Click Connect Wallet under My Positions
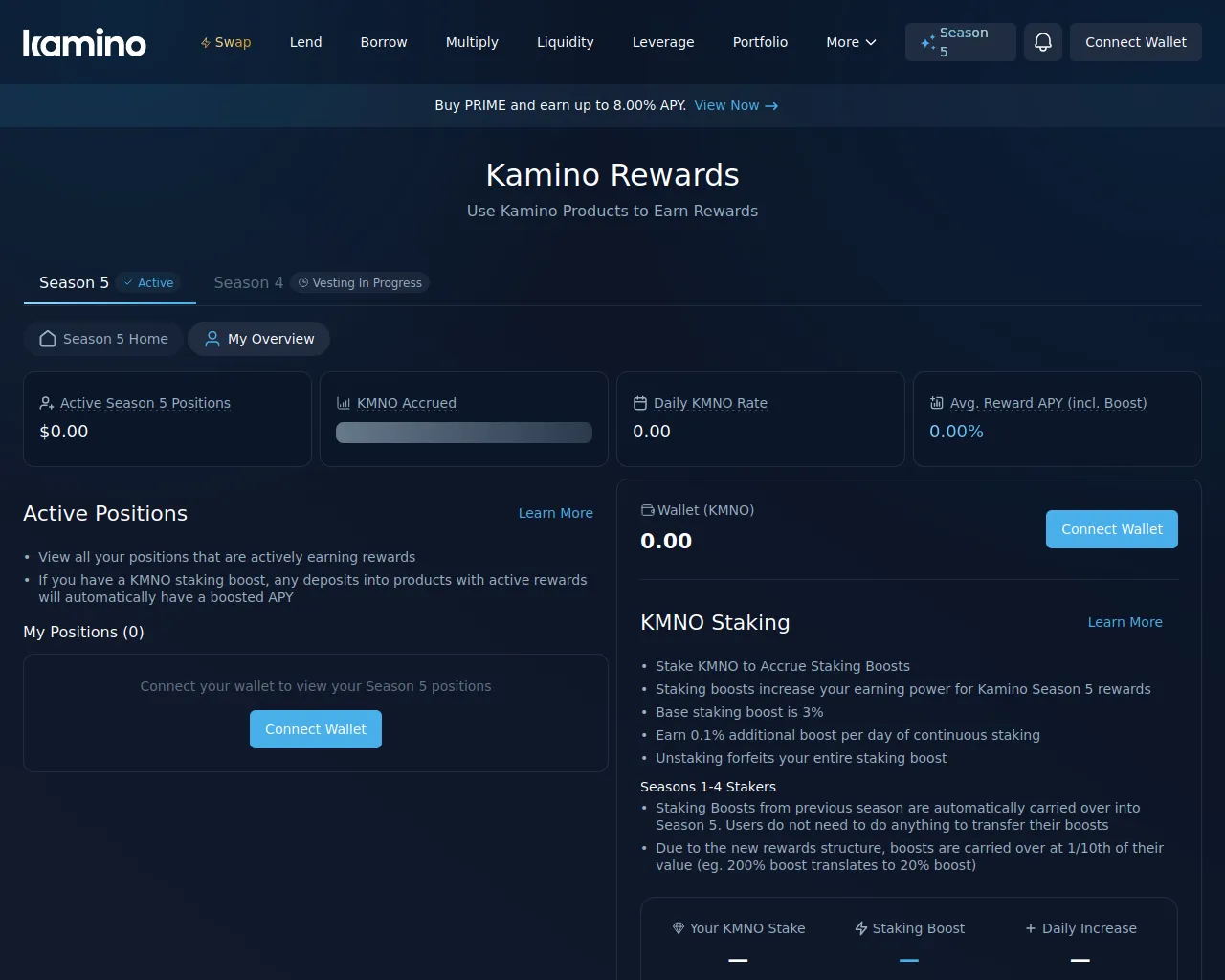The height and width of the screenshot is (980, 1225). pyautogui.click(x=316, y=729)
